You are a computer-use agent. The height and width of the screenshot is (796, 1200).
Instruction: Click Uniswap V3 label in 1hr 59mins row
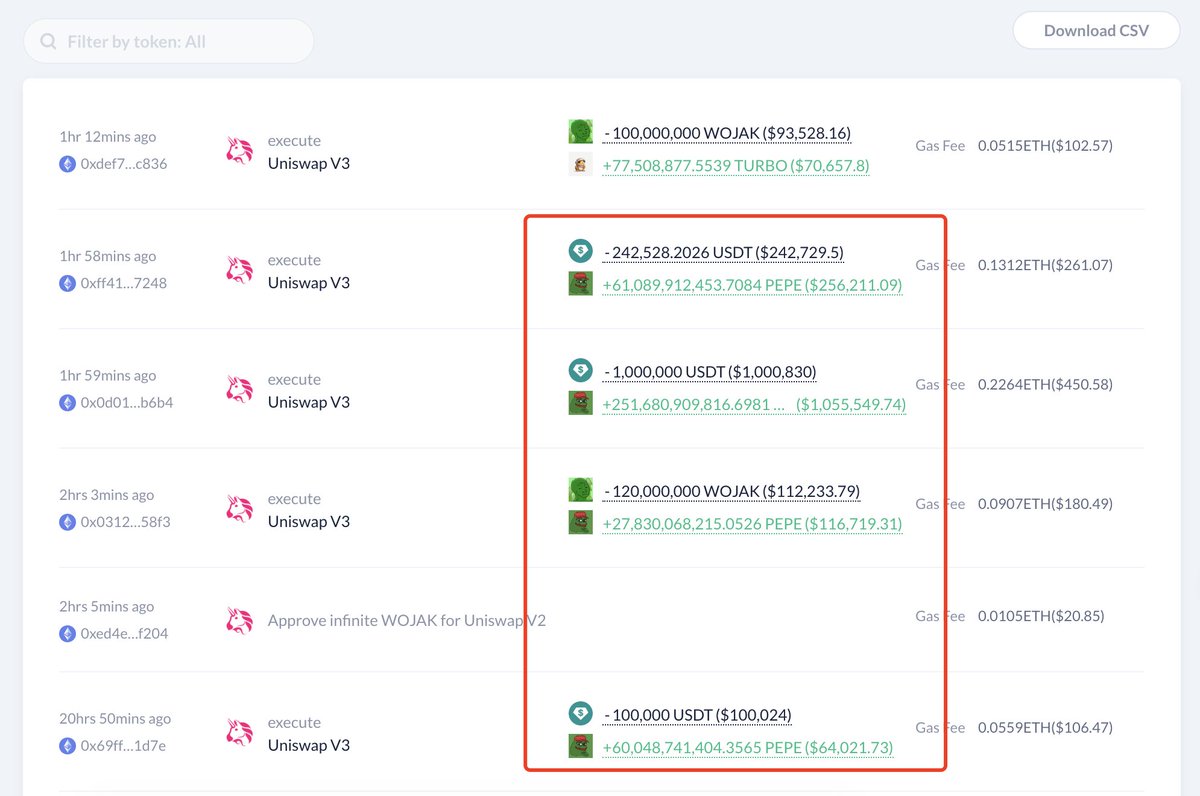tap(309, 402)
